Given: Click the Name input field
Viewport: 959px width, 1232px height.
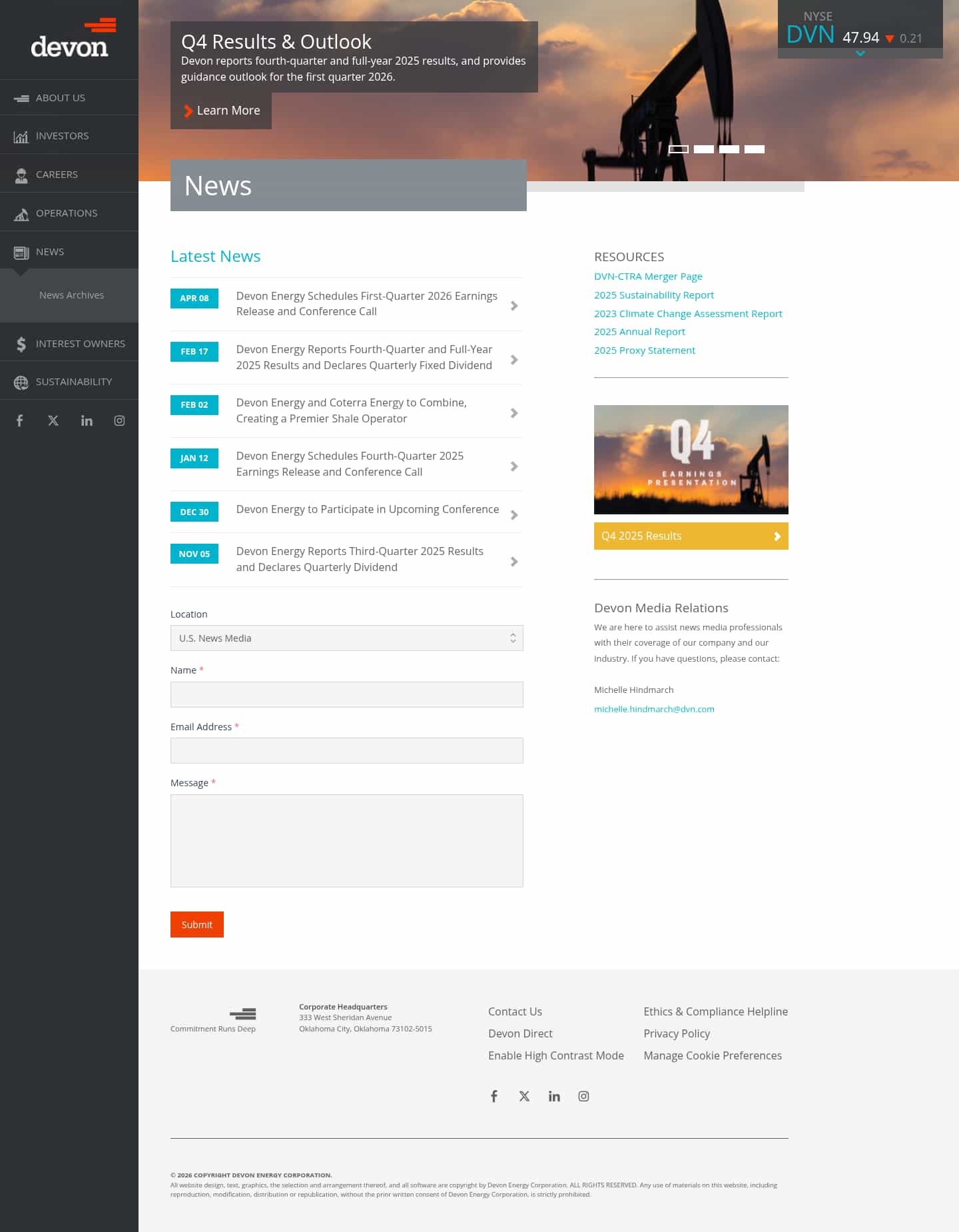Looking at the screenshot, I should tap(347, 694).
